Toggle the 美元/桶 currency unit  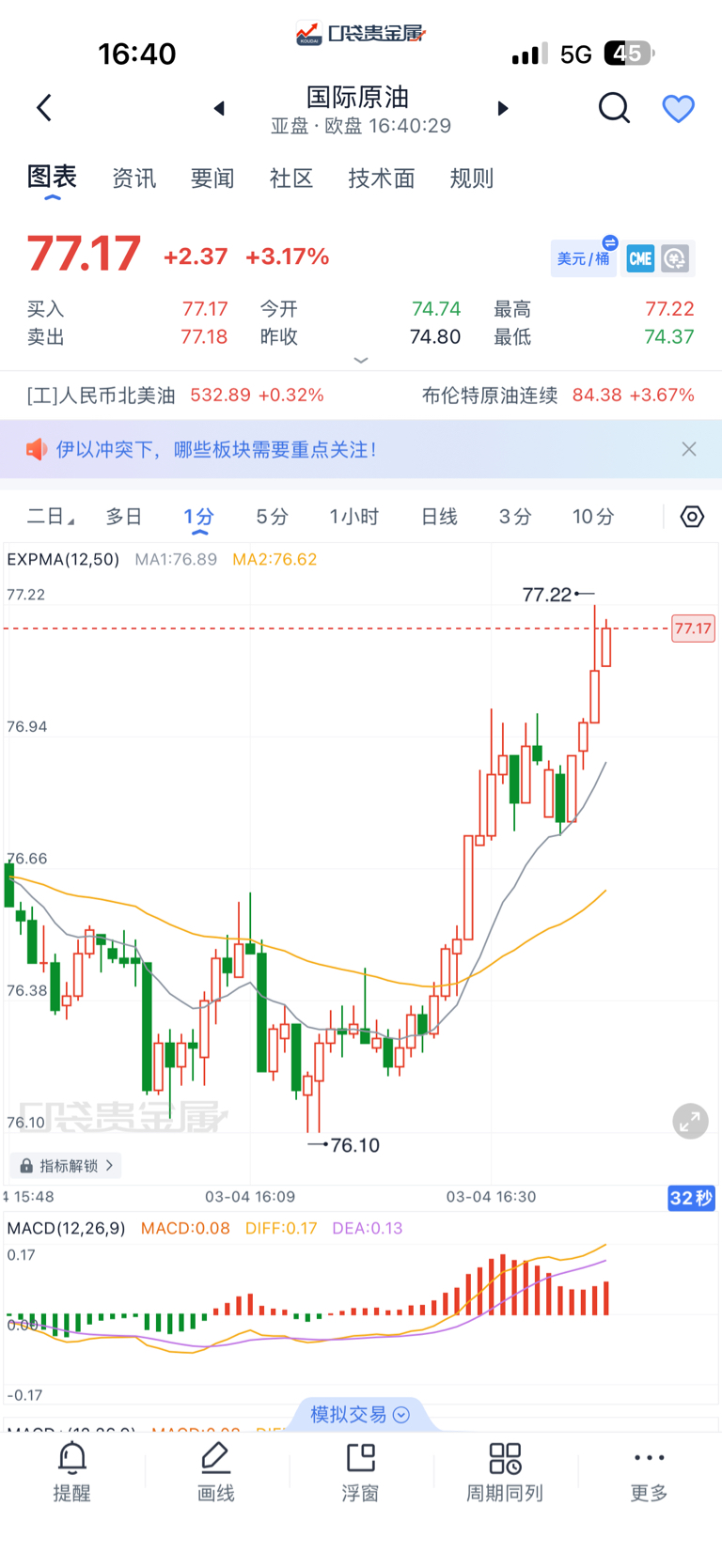coord(584,257)
